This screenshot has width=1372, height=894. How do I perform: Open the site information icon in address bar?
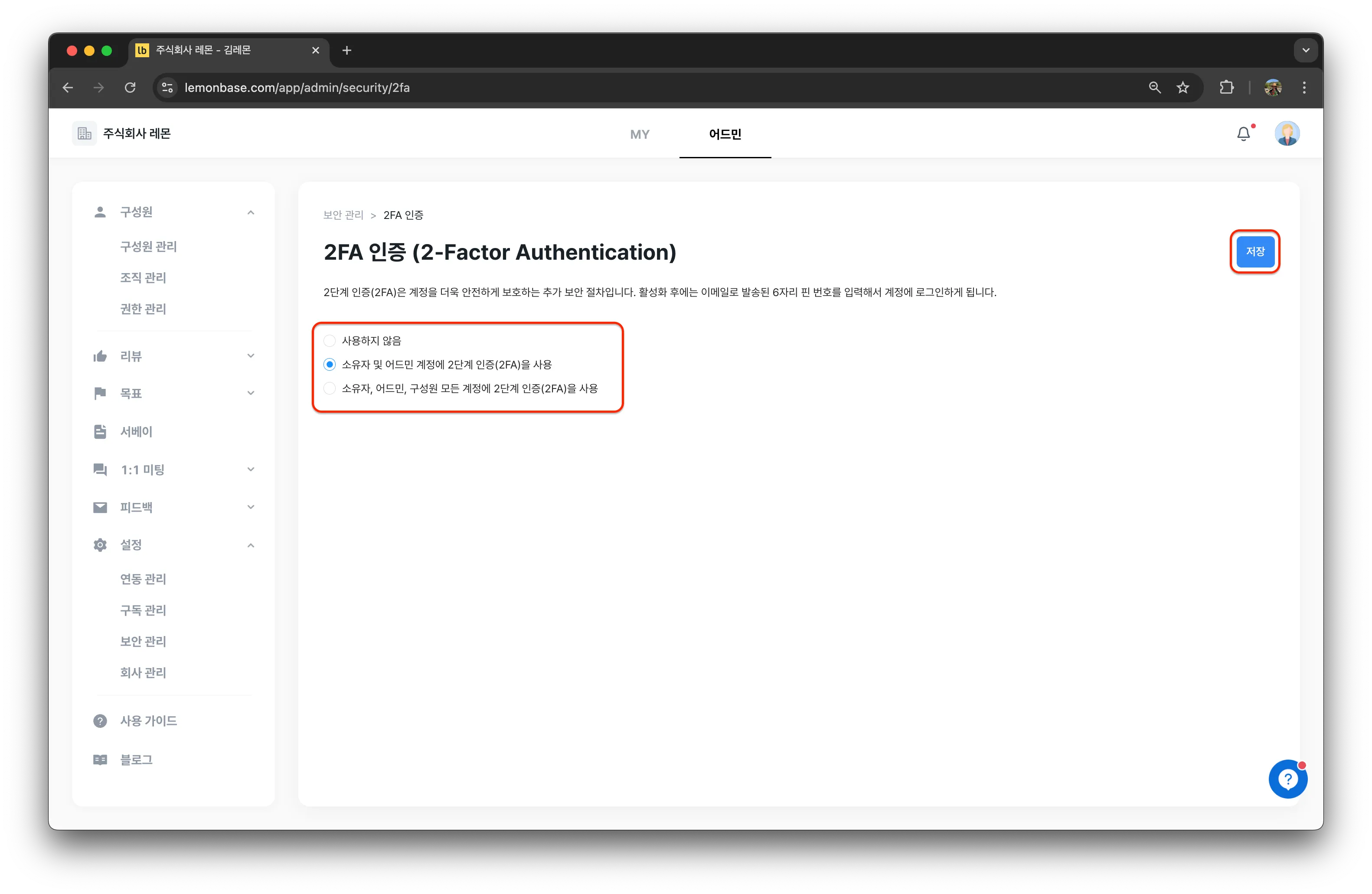coord(167,88)
